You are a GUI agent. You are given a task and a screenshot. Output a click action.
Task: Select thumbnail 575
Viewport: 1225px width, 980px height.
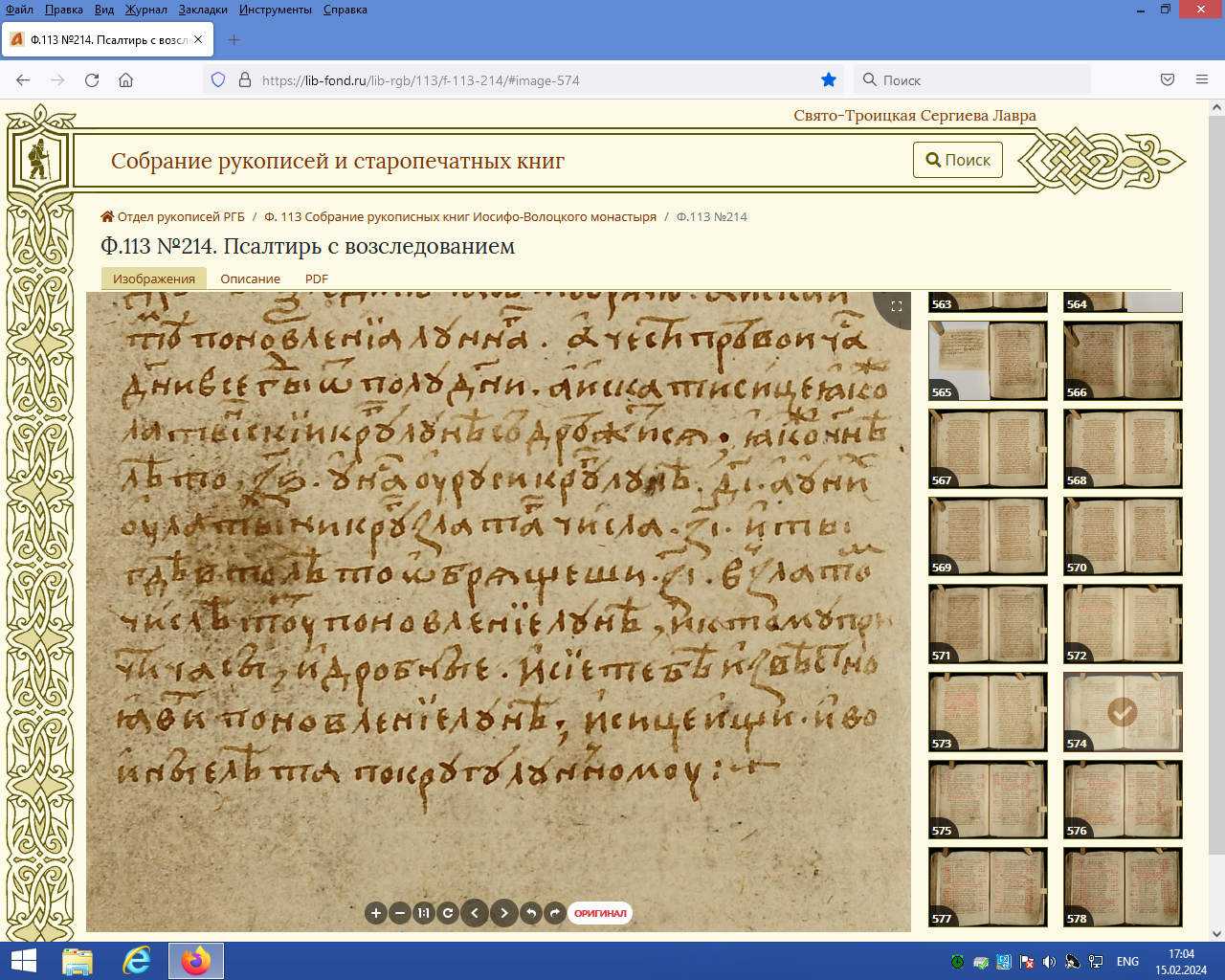pos(988,799)
